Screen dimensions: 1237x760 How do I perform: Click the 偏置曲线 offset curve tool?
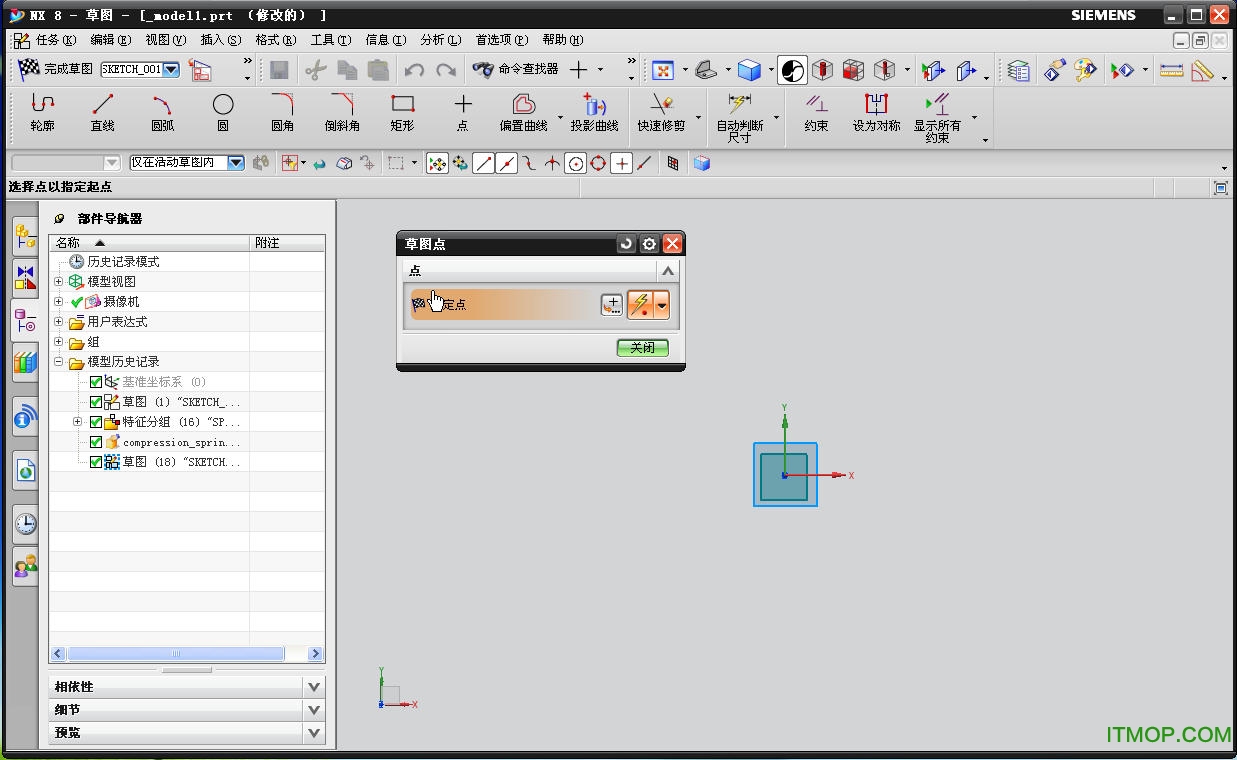(x=523, y=112)
